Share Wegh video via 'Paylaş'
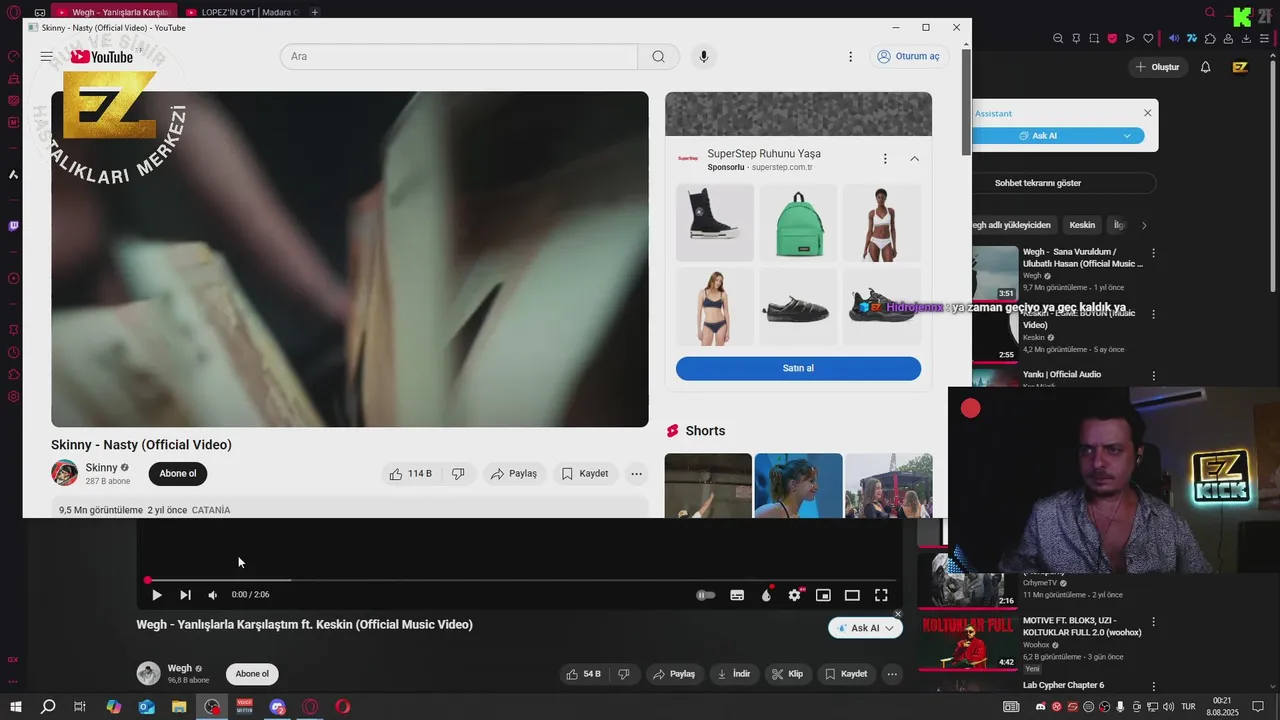The height and width of the screenshot is (720, 1280). [673, 674]
